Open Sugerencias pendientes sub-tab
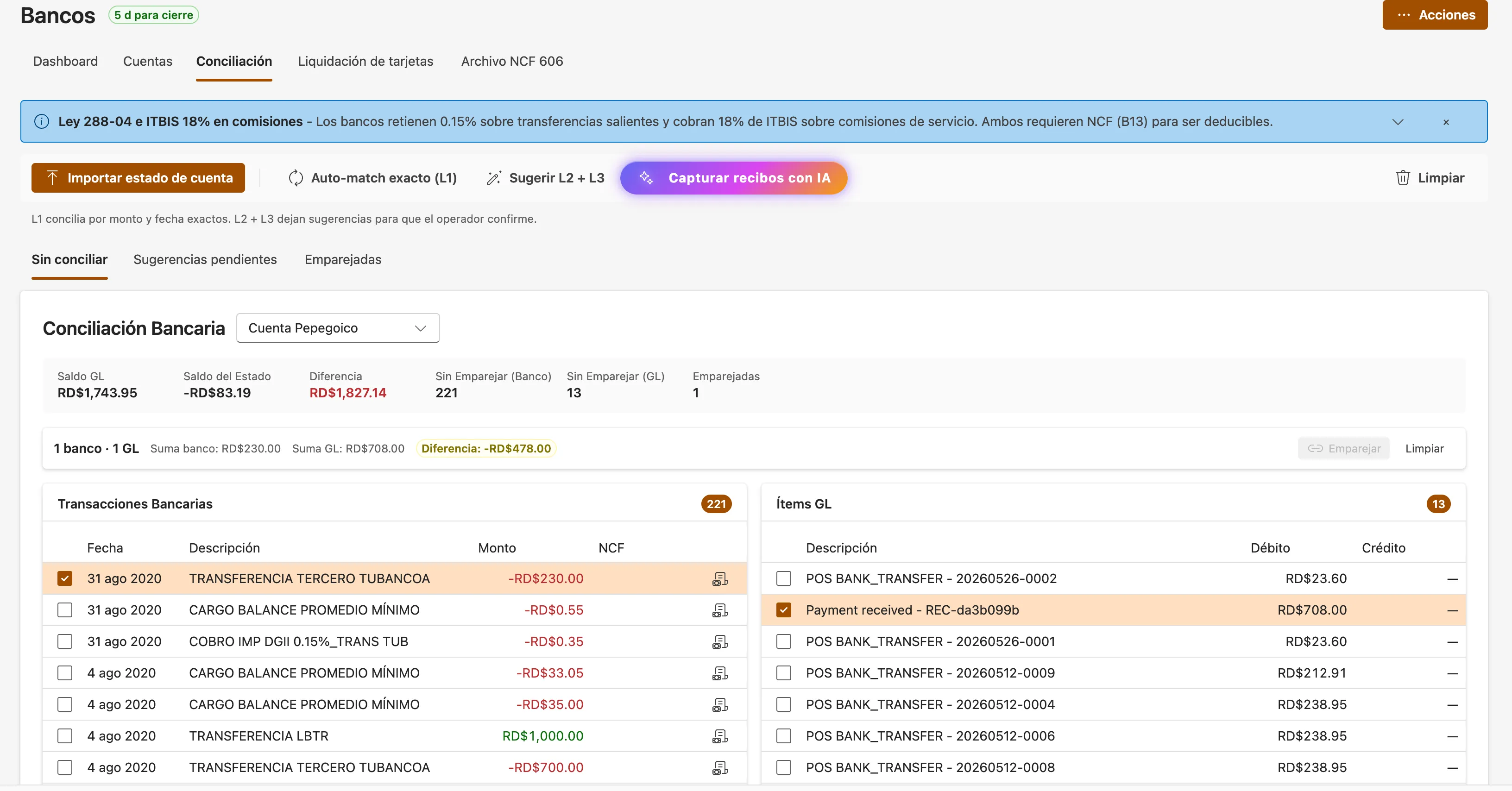 (x=205, y=259)
